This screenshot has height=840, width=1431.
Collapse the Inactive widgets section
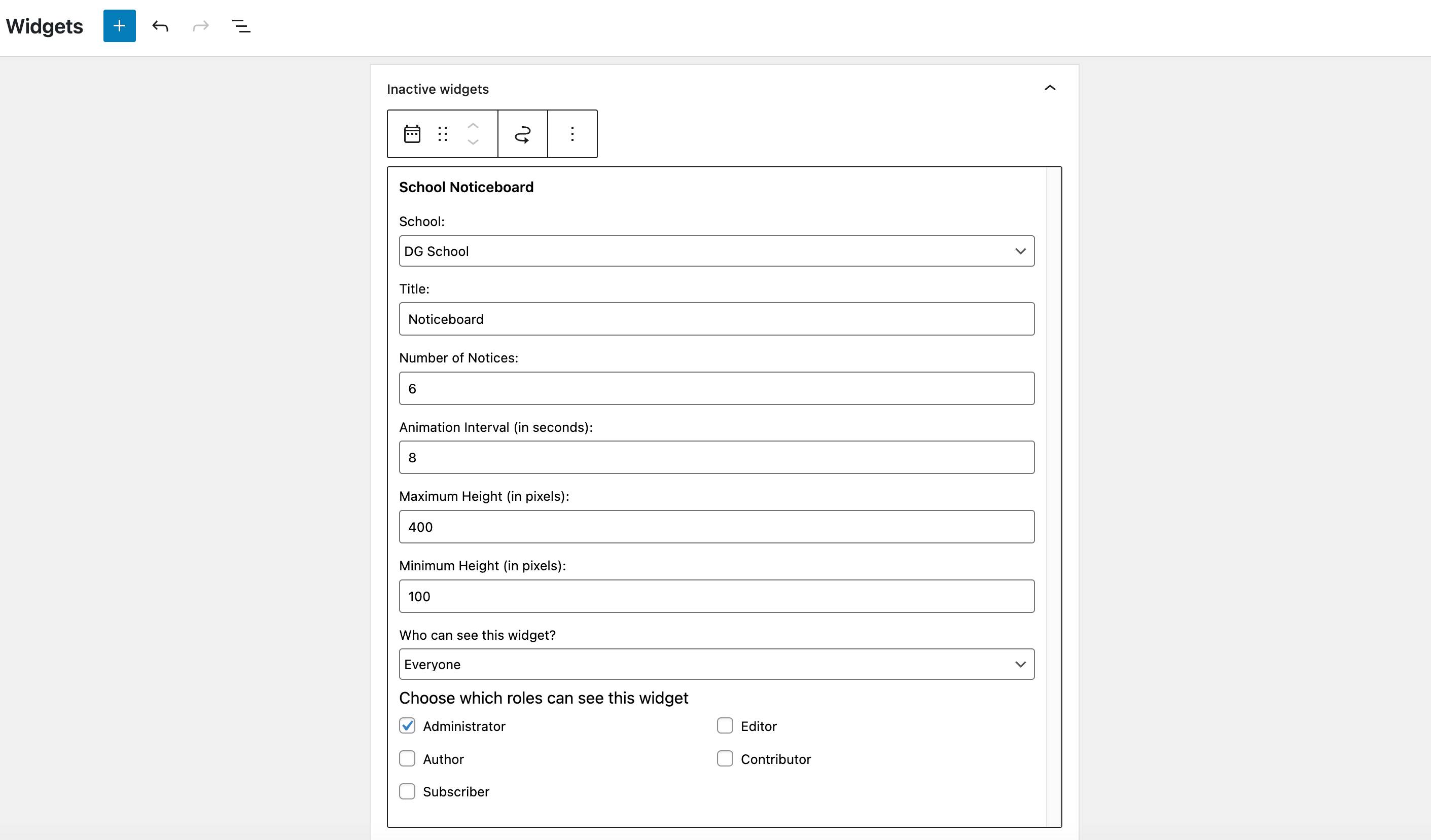coord(1050,88)
